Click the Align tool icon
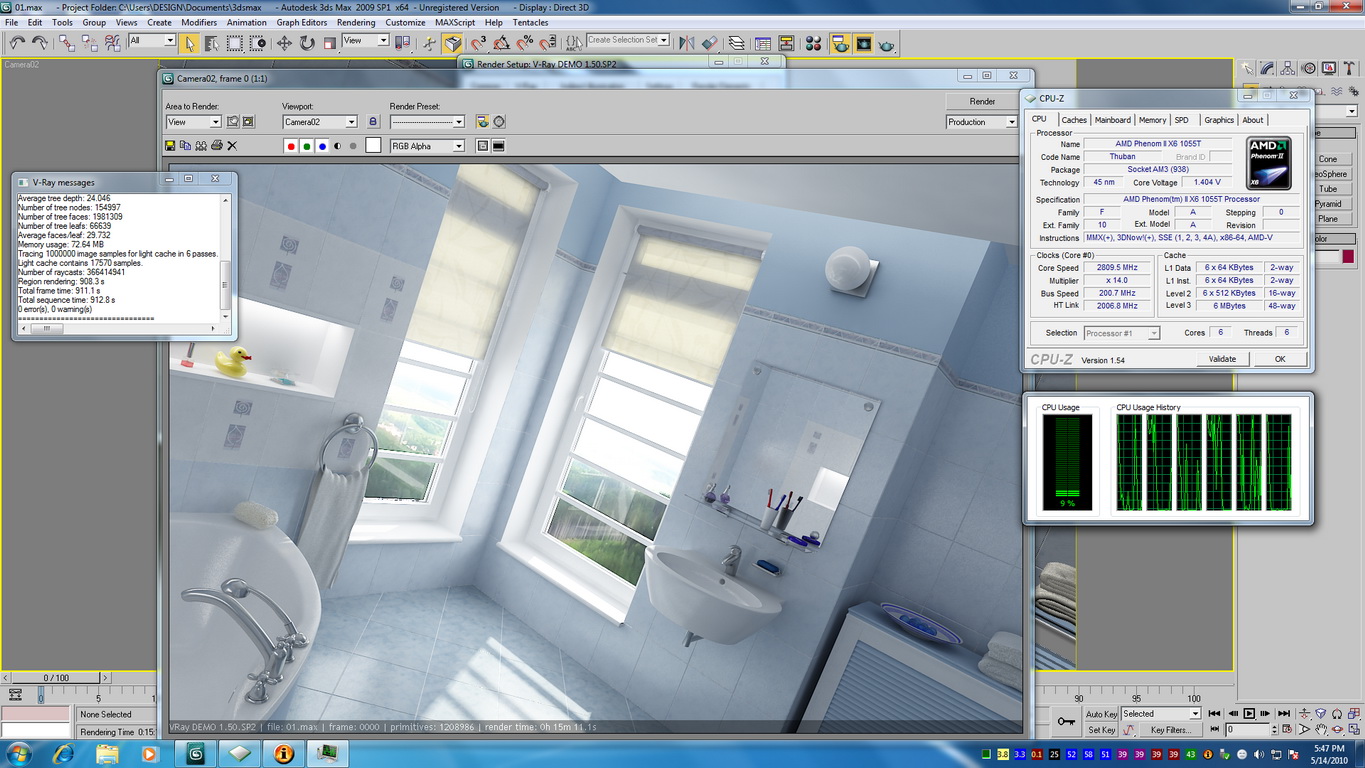Screen dimensions: 1365x768 pos(709,43)
